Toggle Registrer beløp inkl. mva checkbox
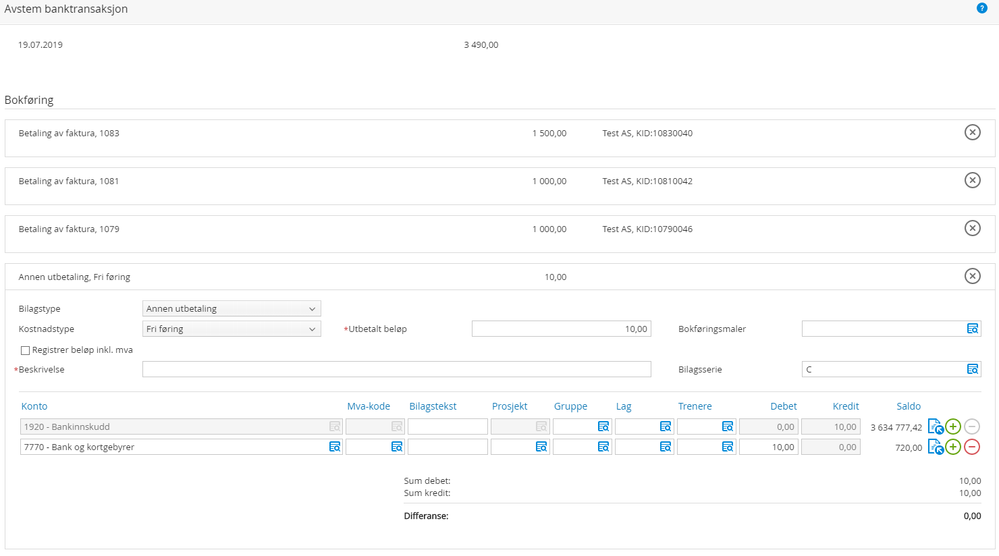The image size is (999, 556). 25,350
